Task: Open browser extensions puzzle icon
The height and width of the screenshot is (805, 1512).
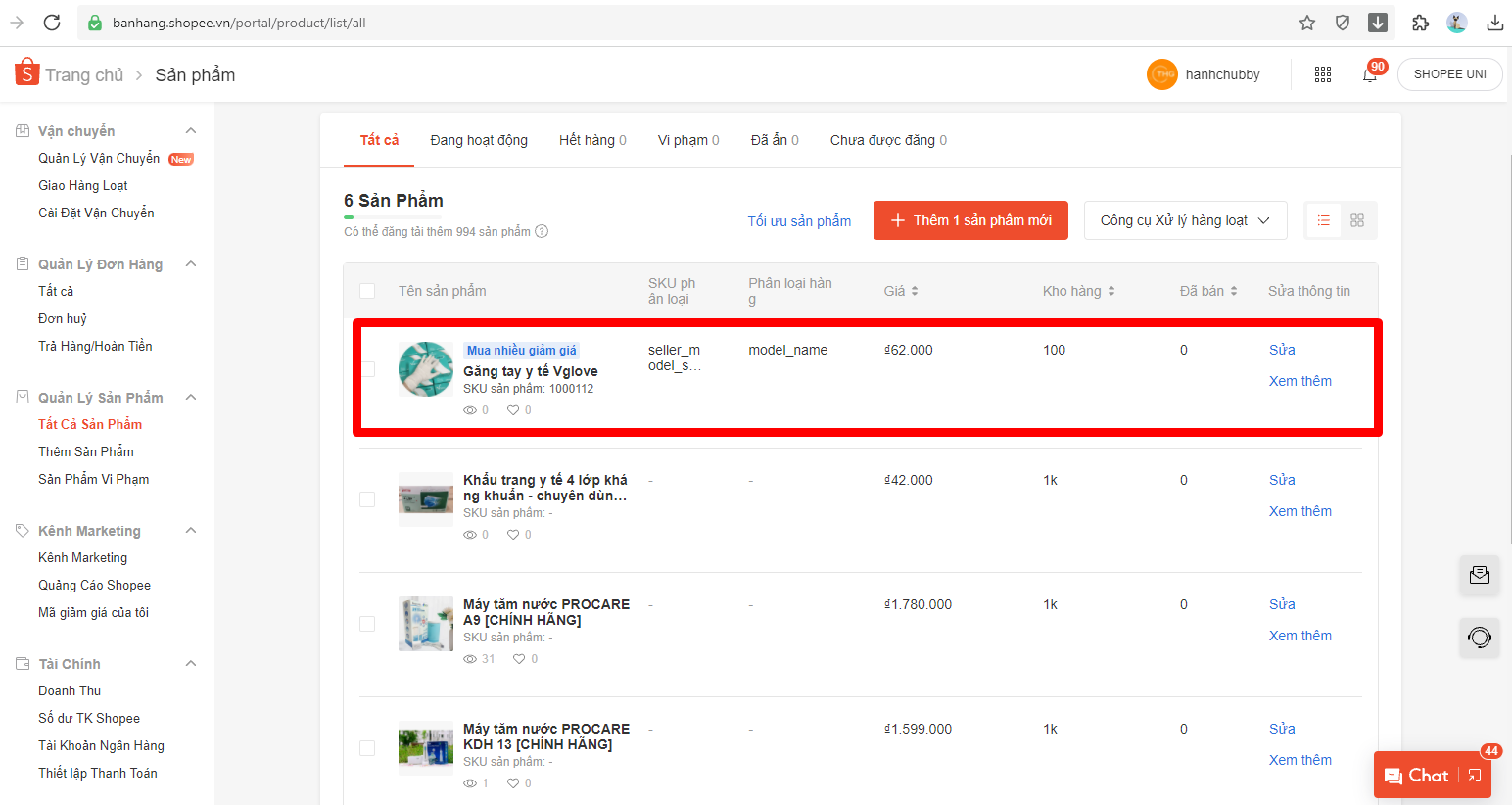Action: [x=1420, y=23]
